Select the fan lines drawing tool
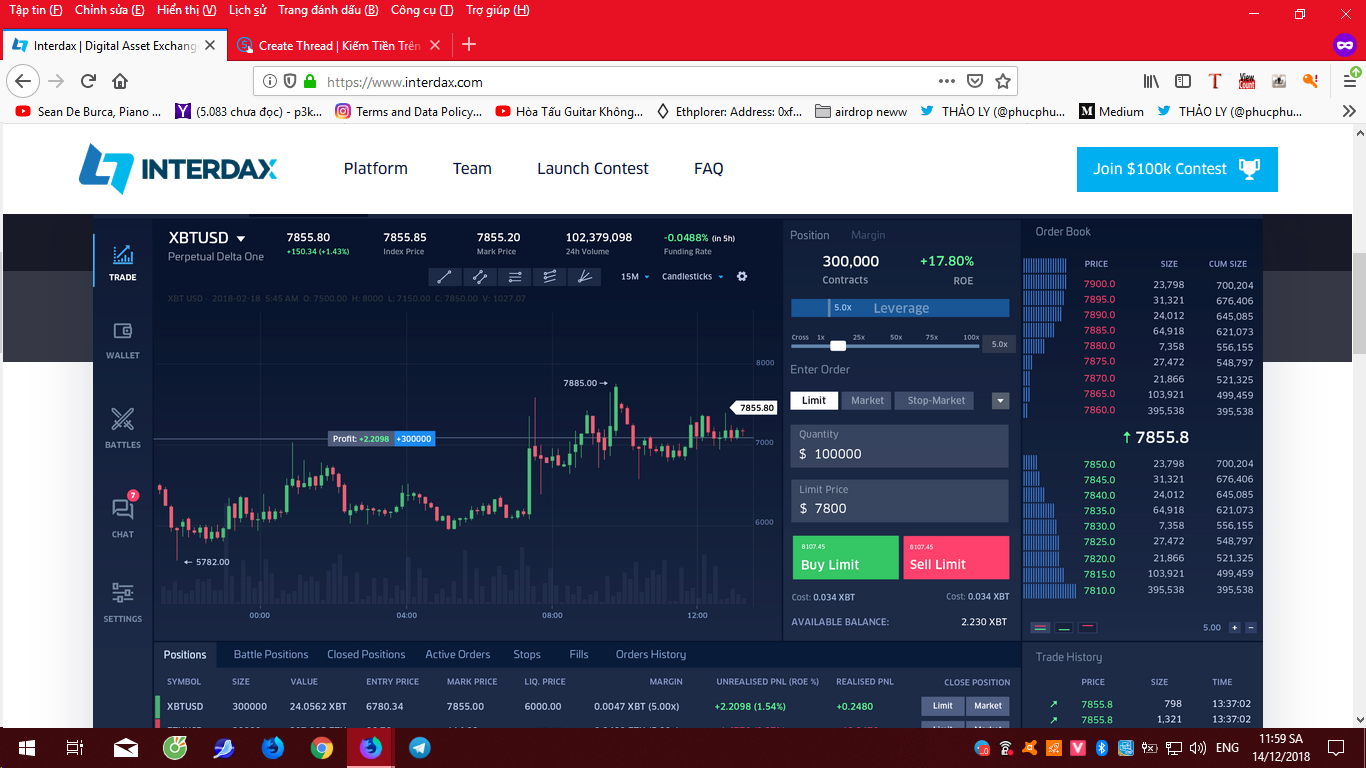Viewport: 1366px width, 768px height. (583, 277)
